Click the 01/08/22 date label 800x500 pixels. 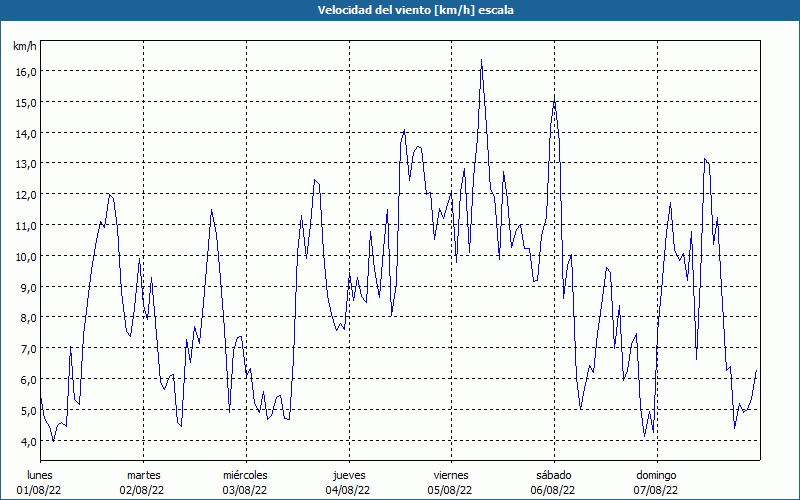tap(39, 490)
